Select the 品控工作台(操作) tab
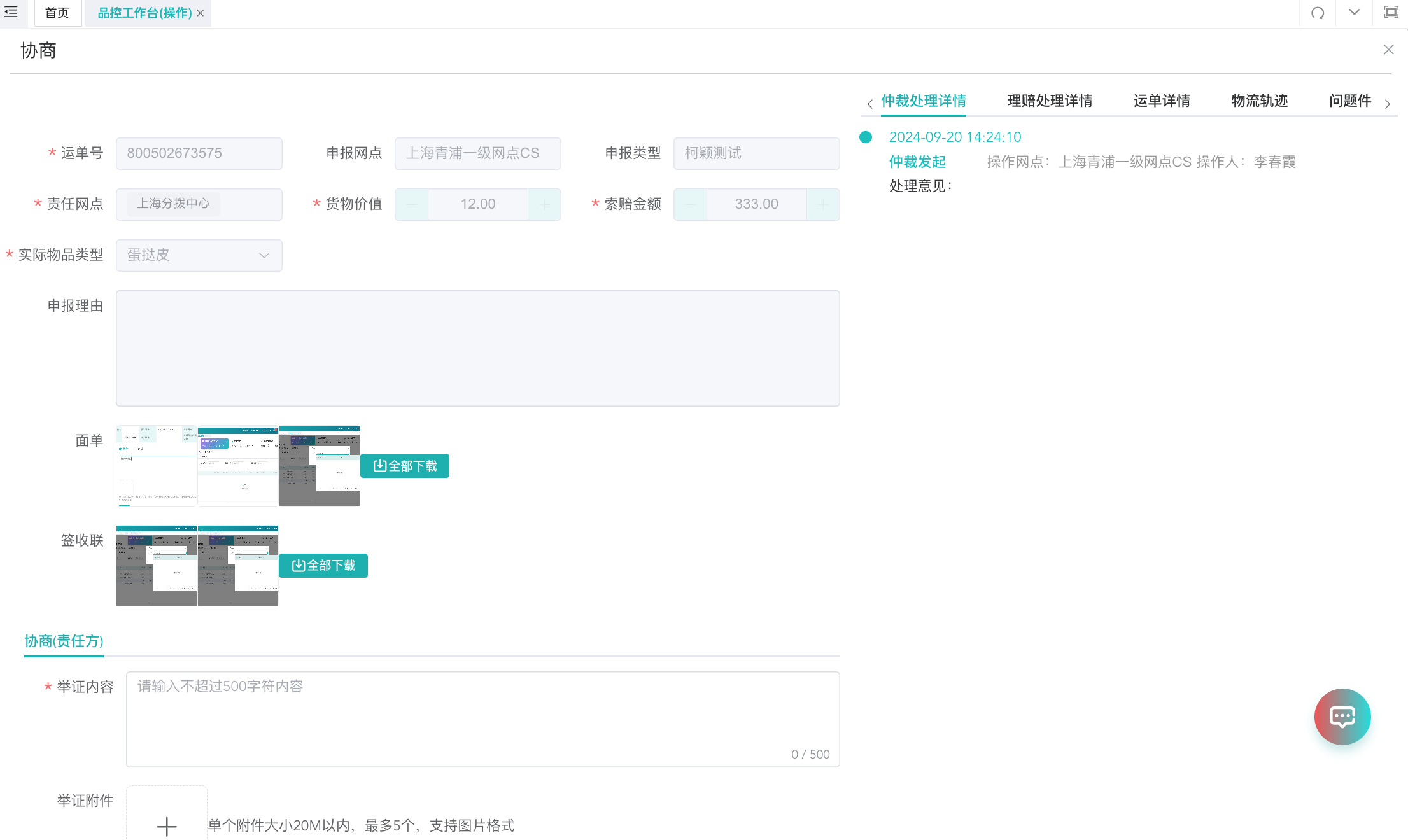 [144, 13]
